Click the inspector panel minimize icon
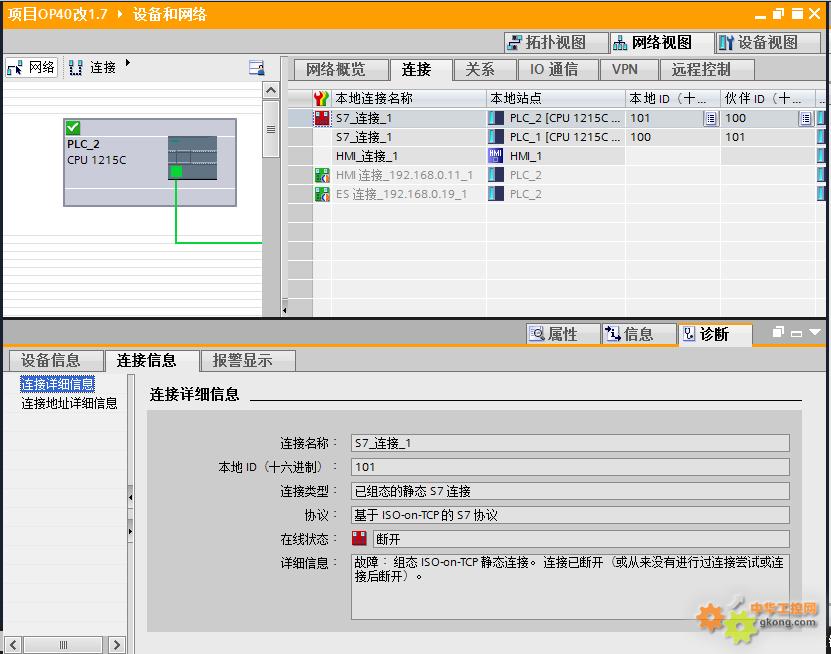The width and height of the screenshot is (831, 654). (x=796, y=333)
